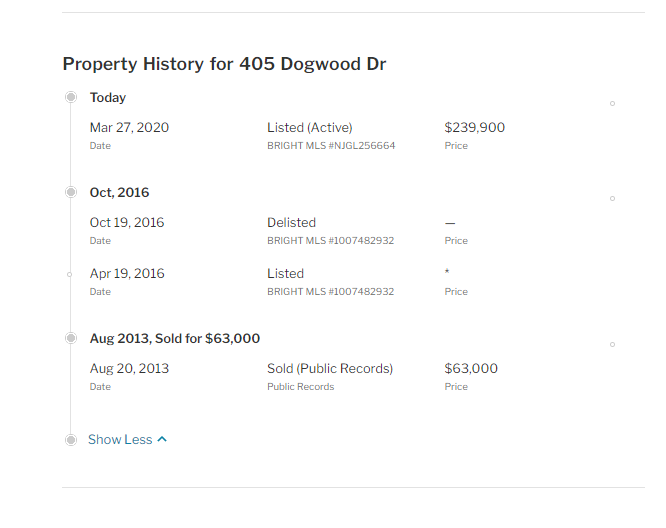Select the Today section heading
666x528 pixels.
(108, 98)
